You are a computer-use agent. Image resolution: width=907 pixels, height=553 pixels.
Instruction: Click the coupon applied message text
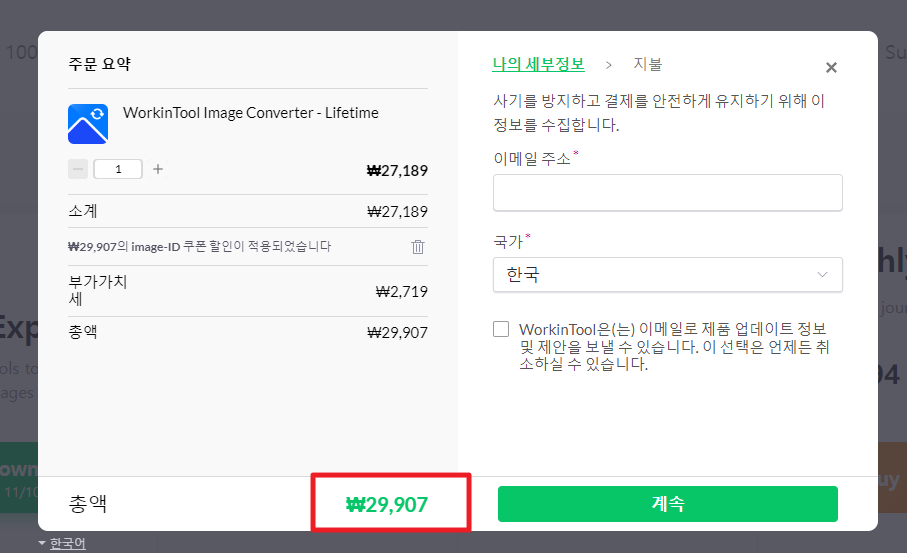tap(200, 246)
